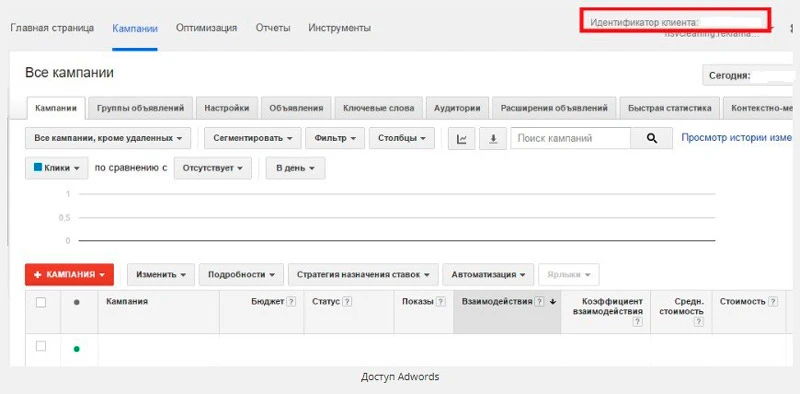The image size is (800, 394).
Task: Sort by the Стоимость column header
Action: point(742,302)
